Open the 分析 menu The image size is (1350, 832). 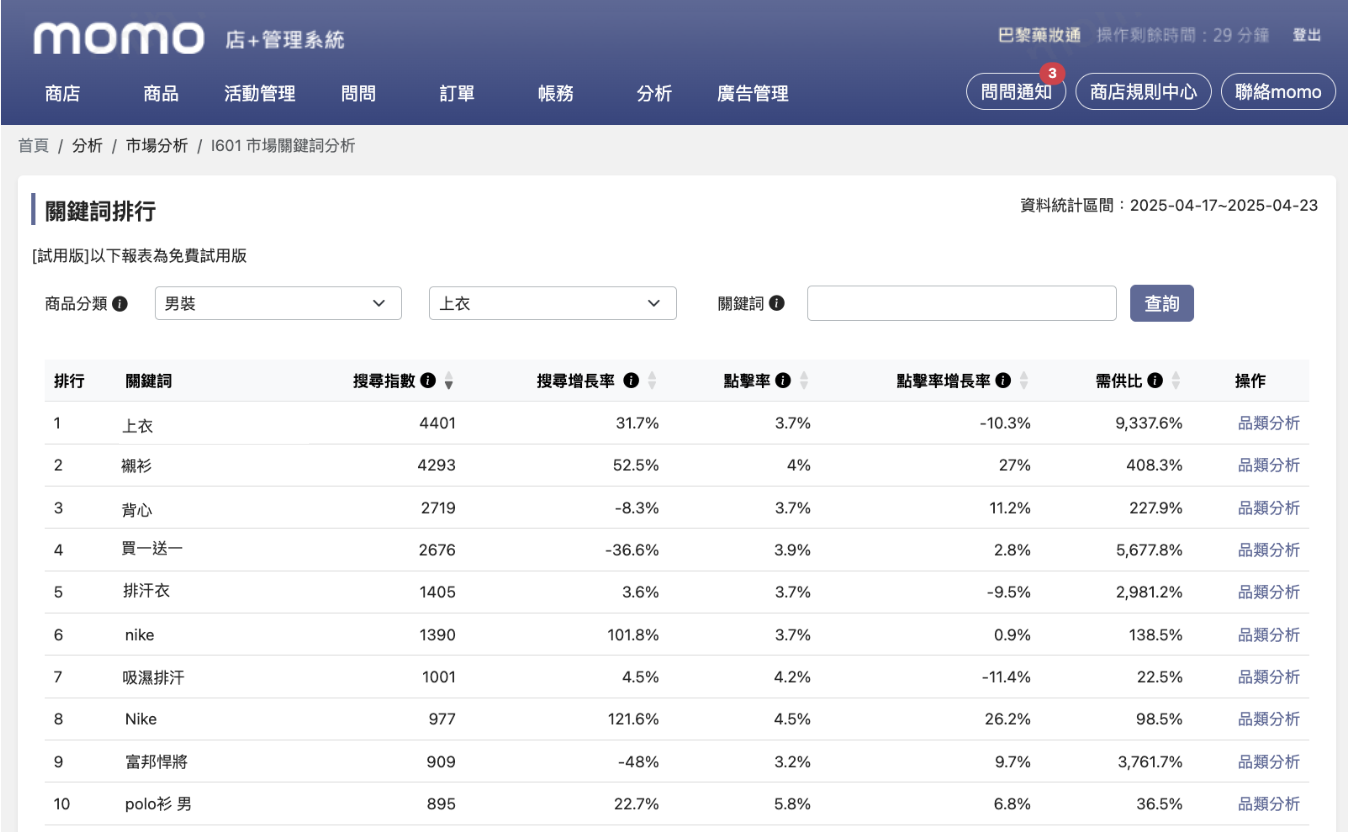(654, 94)
